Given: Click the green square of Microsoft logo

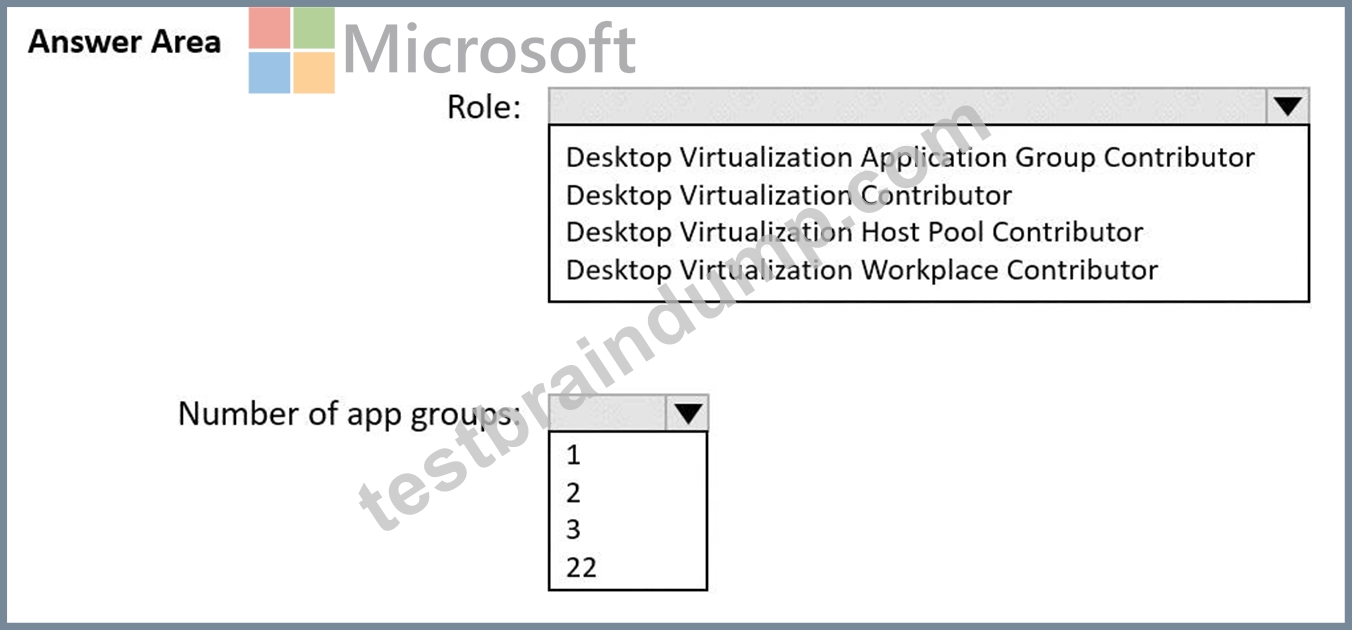Looking at the screenshot, I should point(314,28).
